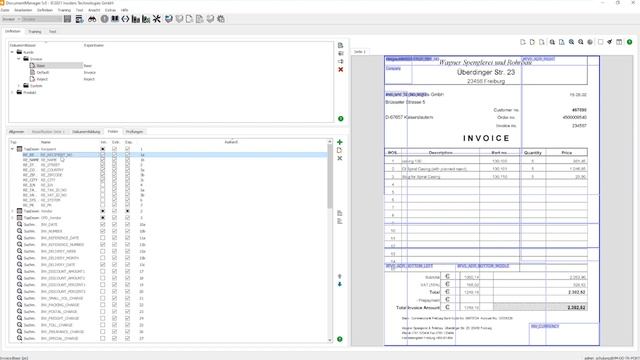Click fields list vertical scrollbar thumb
This screenshot has height=360, width=640.
tap(330, 177)
